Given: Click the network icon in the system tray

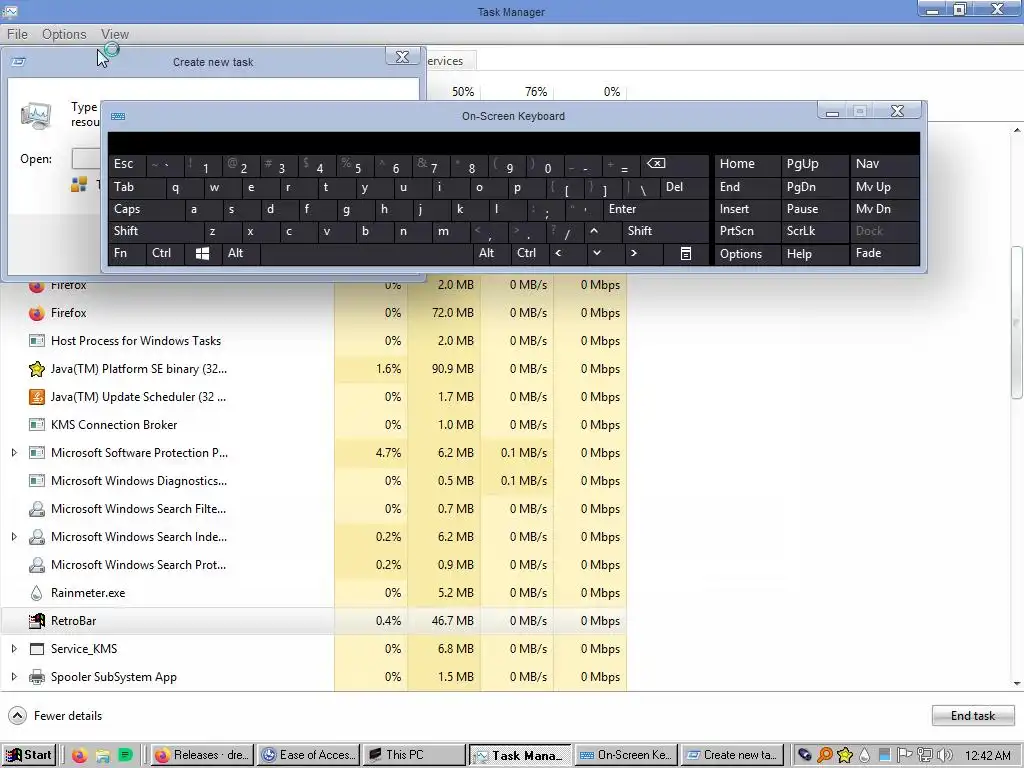Looking at the screenshot, I should [x=925, y=756].
